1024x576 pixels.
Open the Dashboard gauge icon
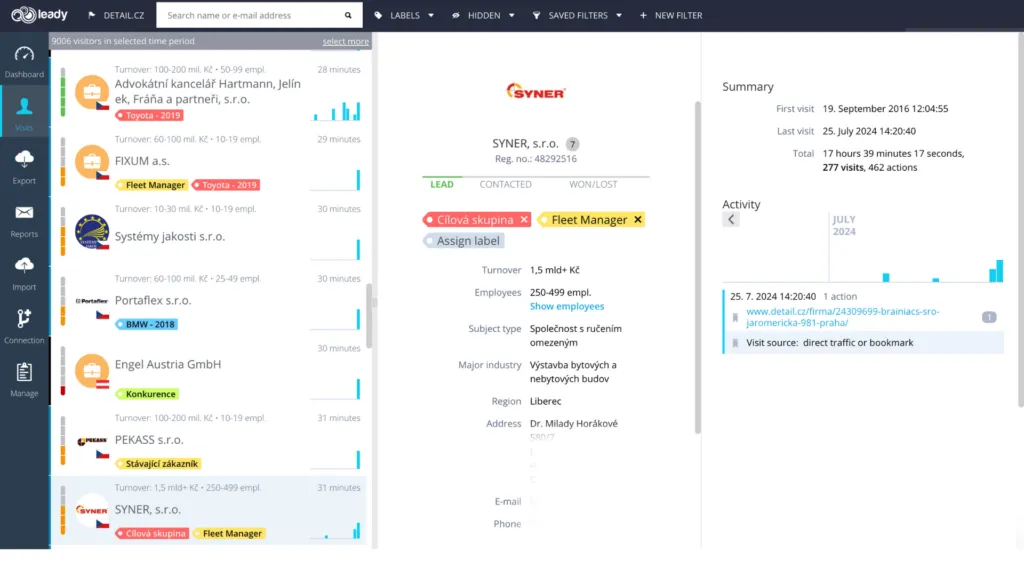pos(24,55)
